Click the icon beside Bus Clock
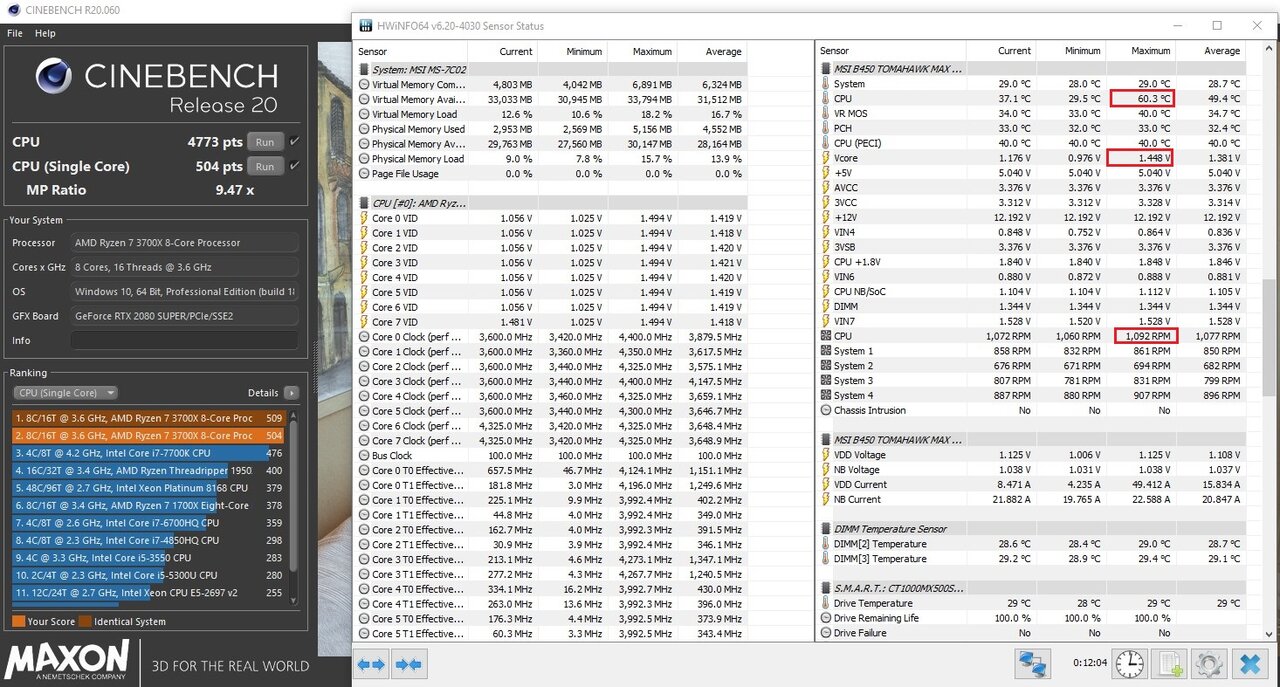The image size is (1280, 687). [364, 455]
